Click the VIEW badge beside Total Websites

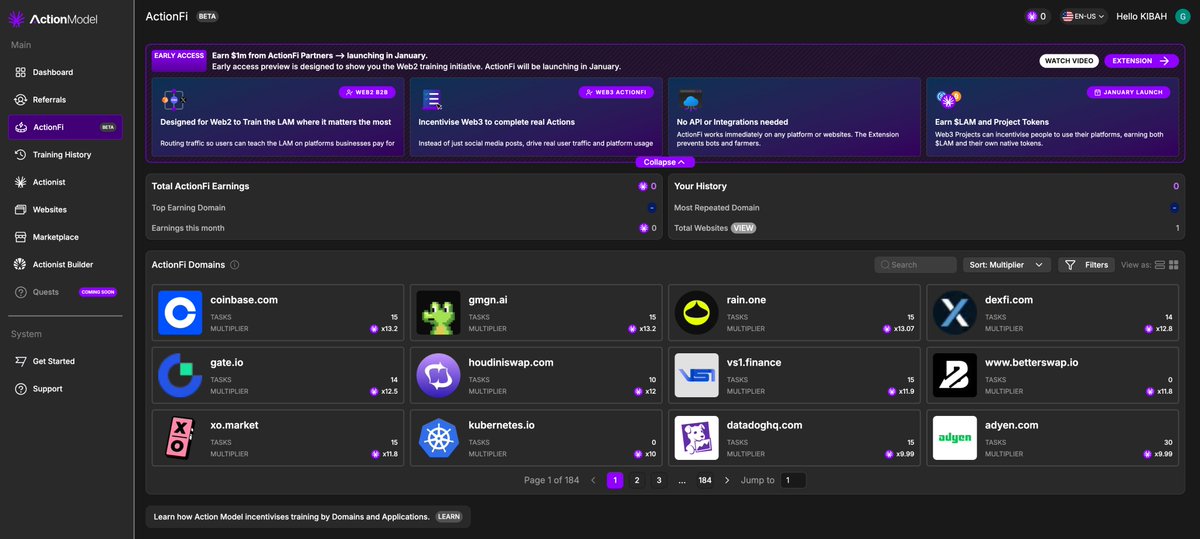coord(743,228)
